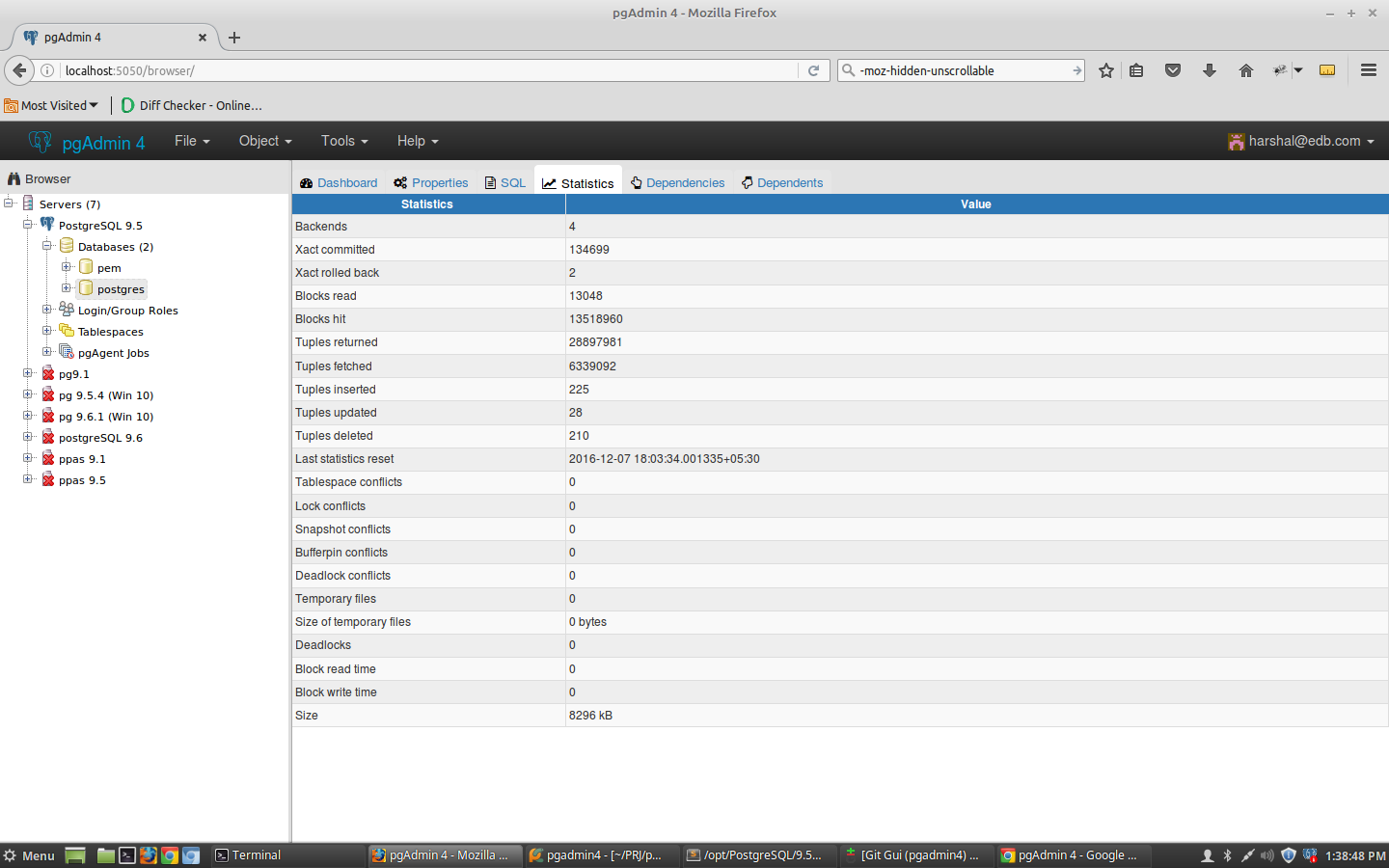The image size is (1389, 868).
Task: Open the Firefox hamburger menu
Action: [1368, 70]
